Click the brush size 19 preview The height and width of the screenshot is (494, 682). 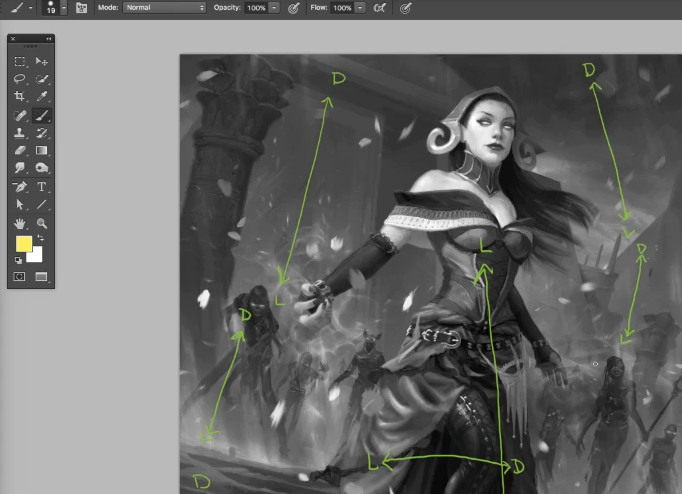click(51, 7)
